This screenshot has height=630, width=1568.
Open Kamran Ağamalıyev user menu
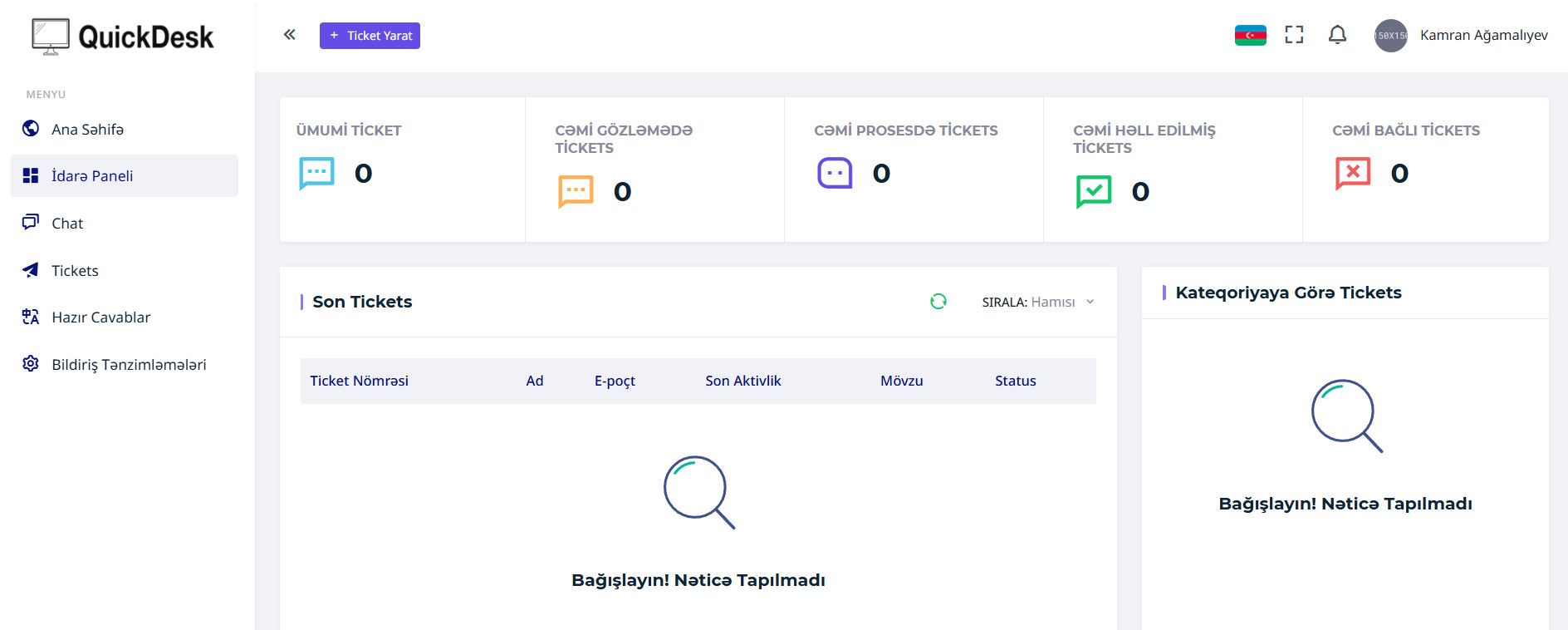point(1462,35)
